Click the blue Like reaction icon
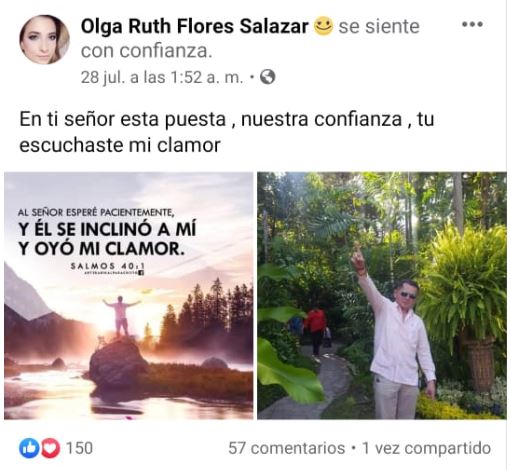Image resolution: width=511 pixels, height=470 pixels. (29, 448)
